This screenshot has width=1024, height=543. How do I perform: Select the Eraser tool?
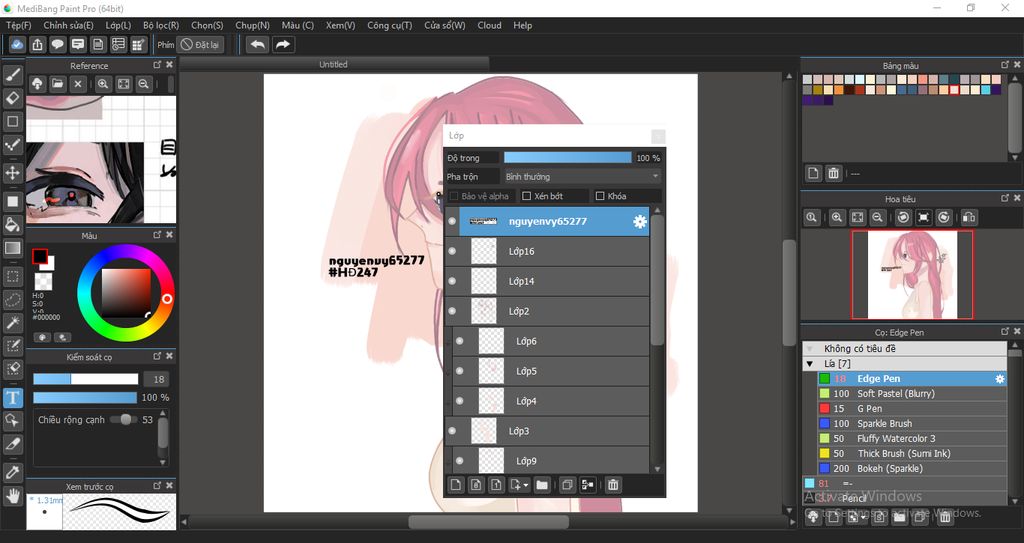(x=12, y=98)
